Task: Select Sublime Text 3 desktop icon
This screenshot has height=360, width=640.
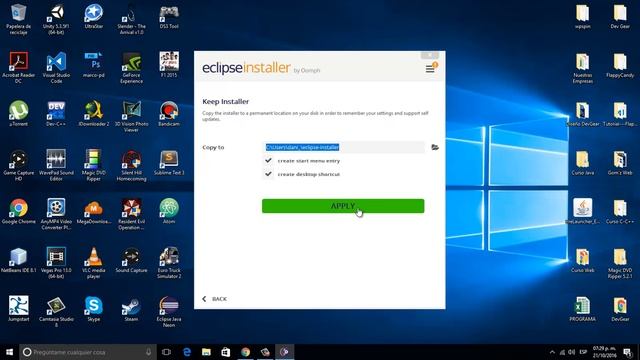Action: tap(169, 162)
